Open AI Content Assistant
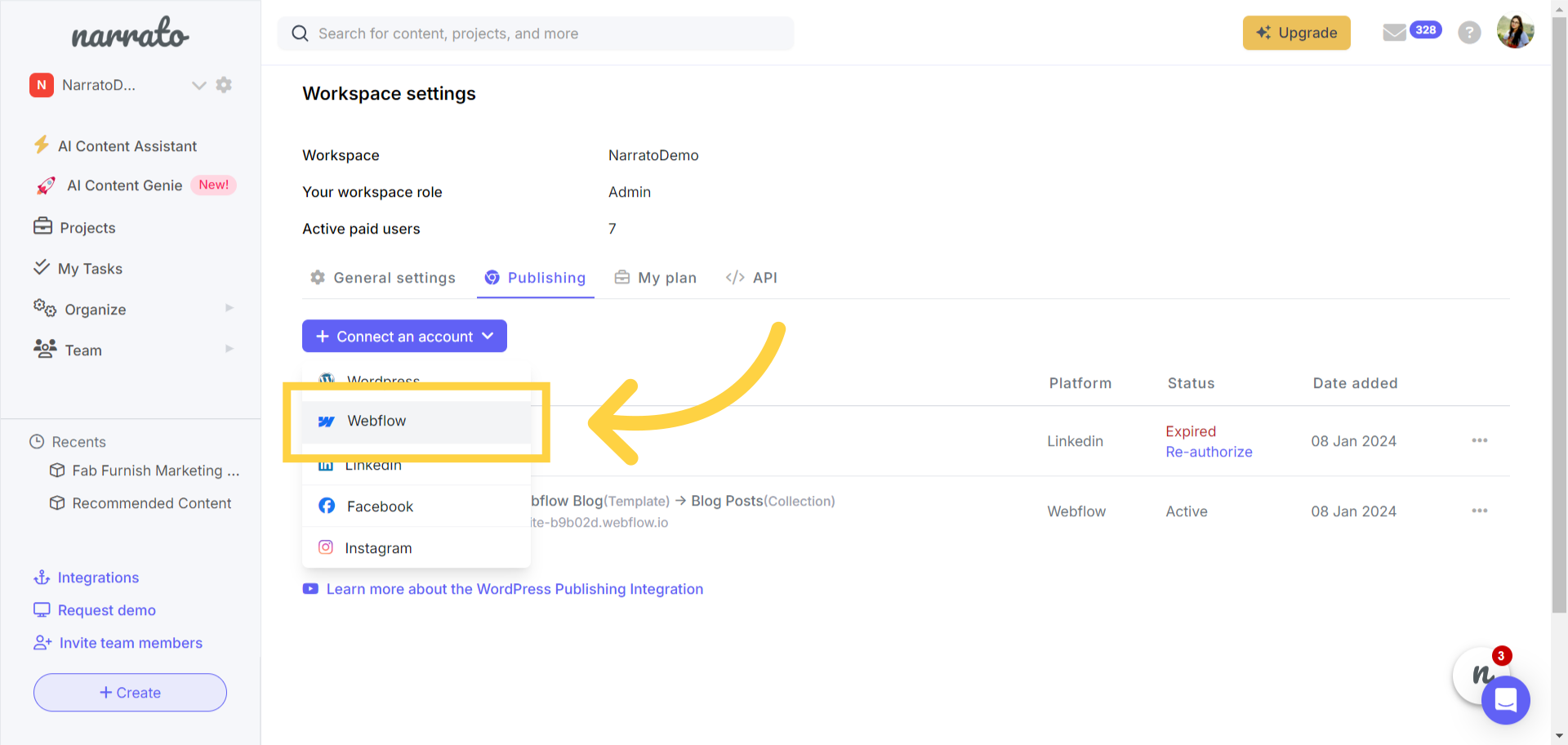The width and height of the screenshot is (1568, 745). [x=127, y=146]
